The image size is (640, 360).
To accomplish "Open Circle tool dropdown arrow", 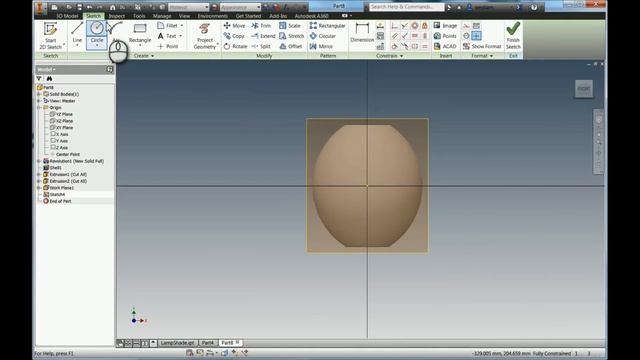I will (97, 46).
